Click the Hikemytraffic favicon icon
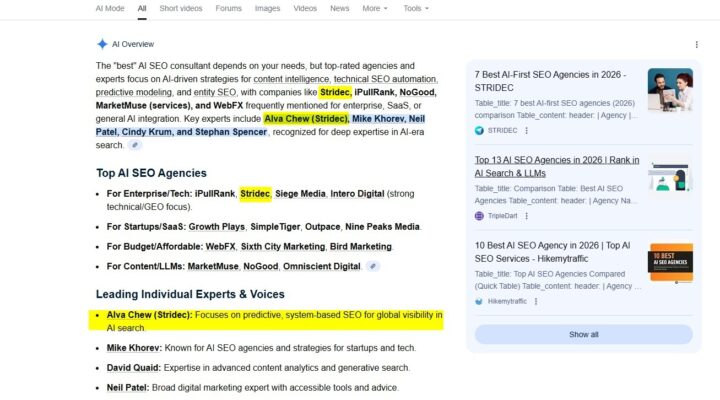Screen dimensions: 720x400 coord(479,301)
